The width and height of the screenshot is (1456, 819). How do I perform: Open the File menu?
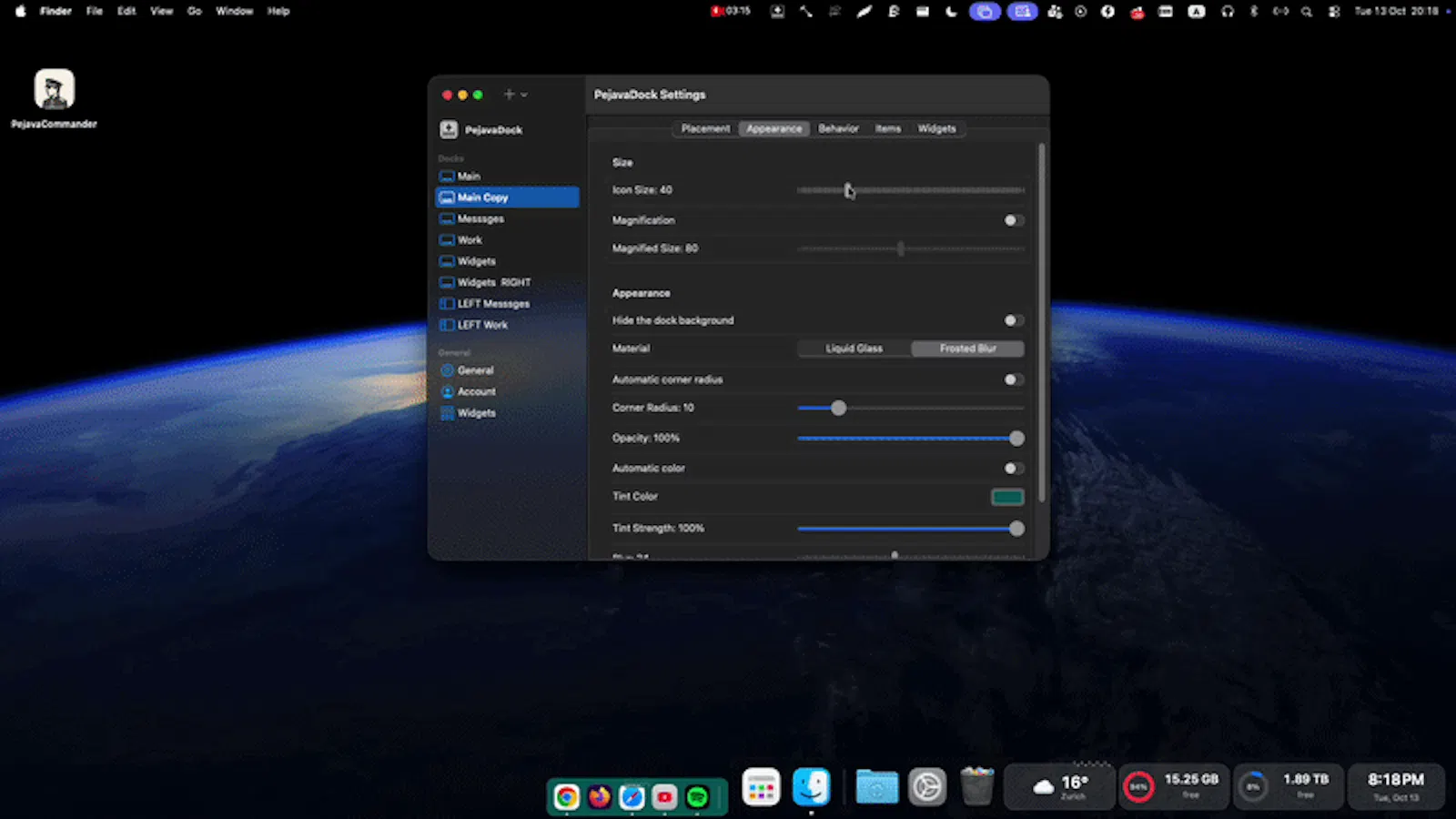[x=95, y=11]
